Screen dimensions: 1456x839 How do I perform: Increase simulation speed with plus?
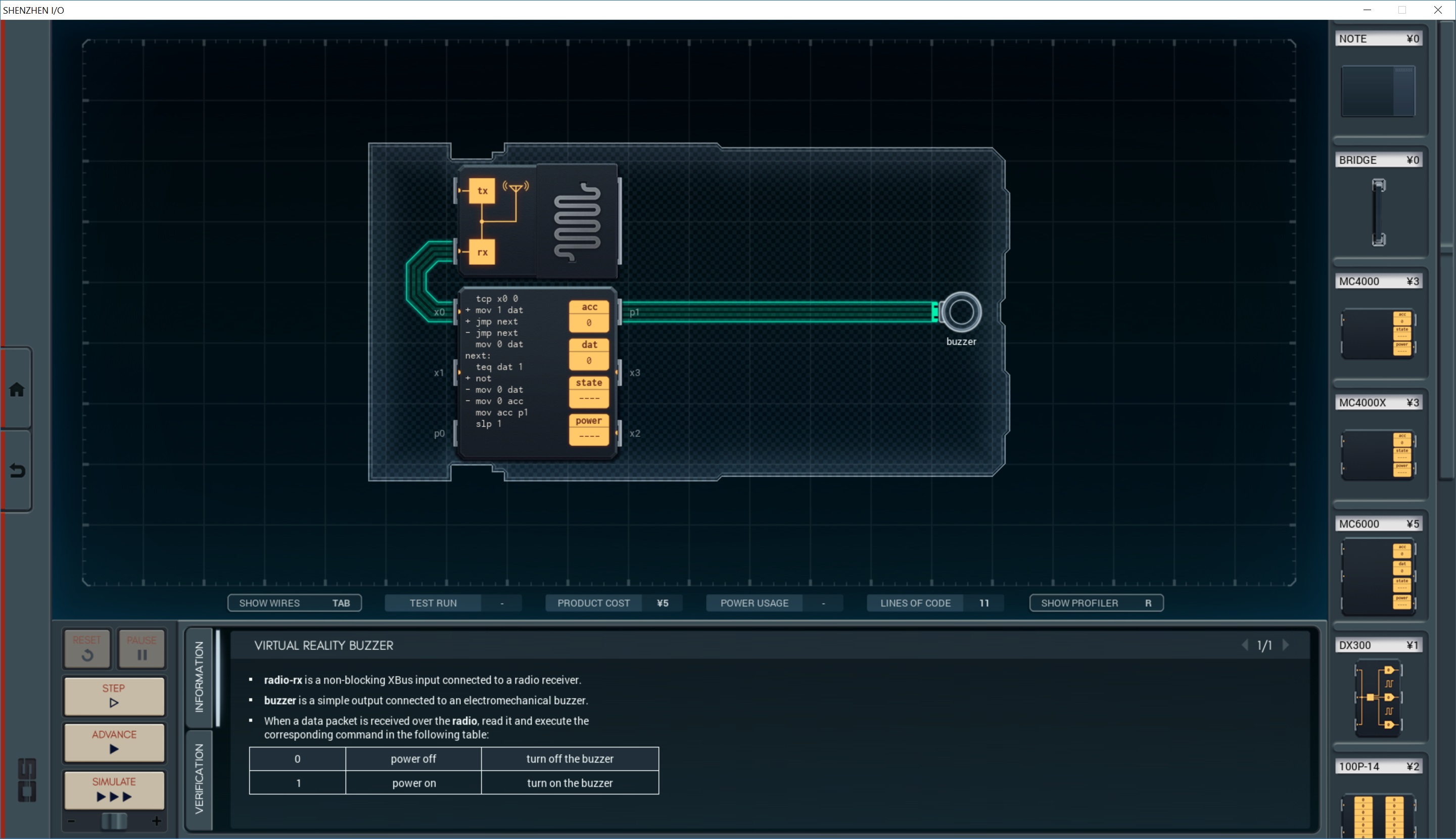[156, 821]
